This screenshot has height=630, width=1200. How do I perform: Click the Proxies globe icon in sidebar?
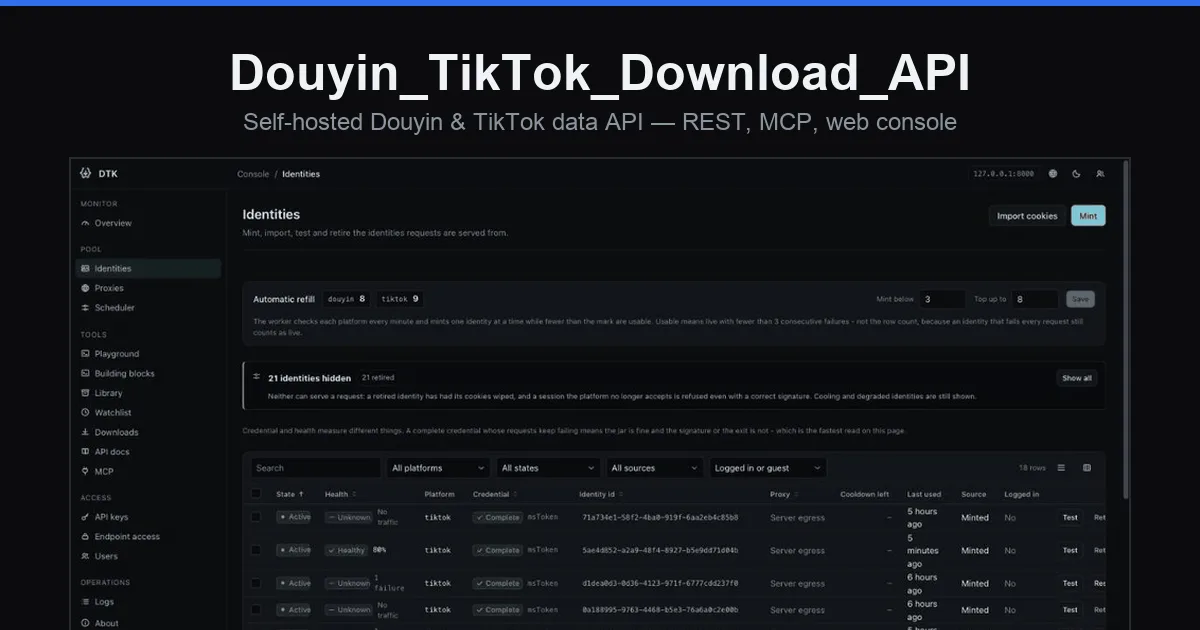click(85, 288)
